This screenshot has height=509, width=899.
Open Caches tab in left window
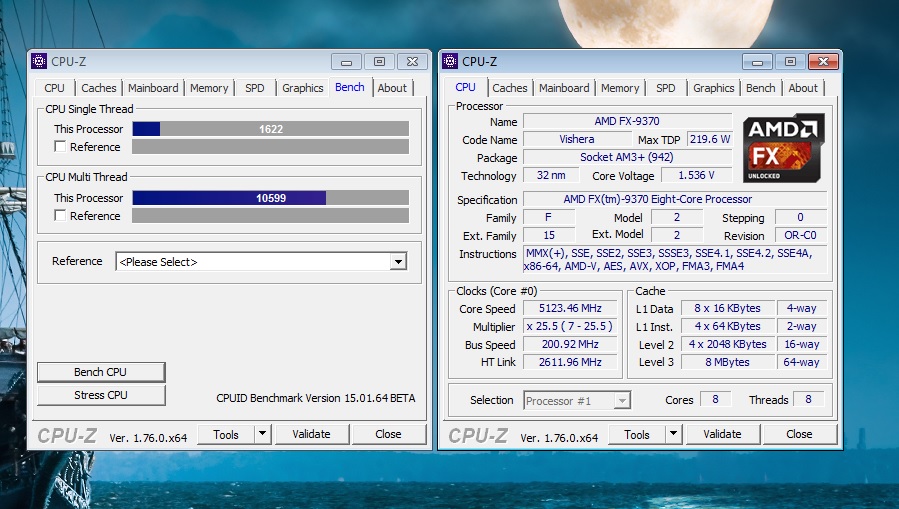(x=99, y=88)
